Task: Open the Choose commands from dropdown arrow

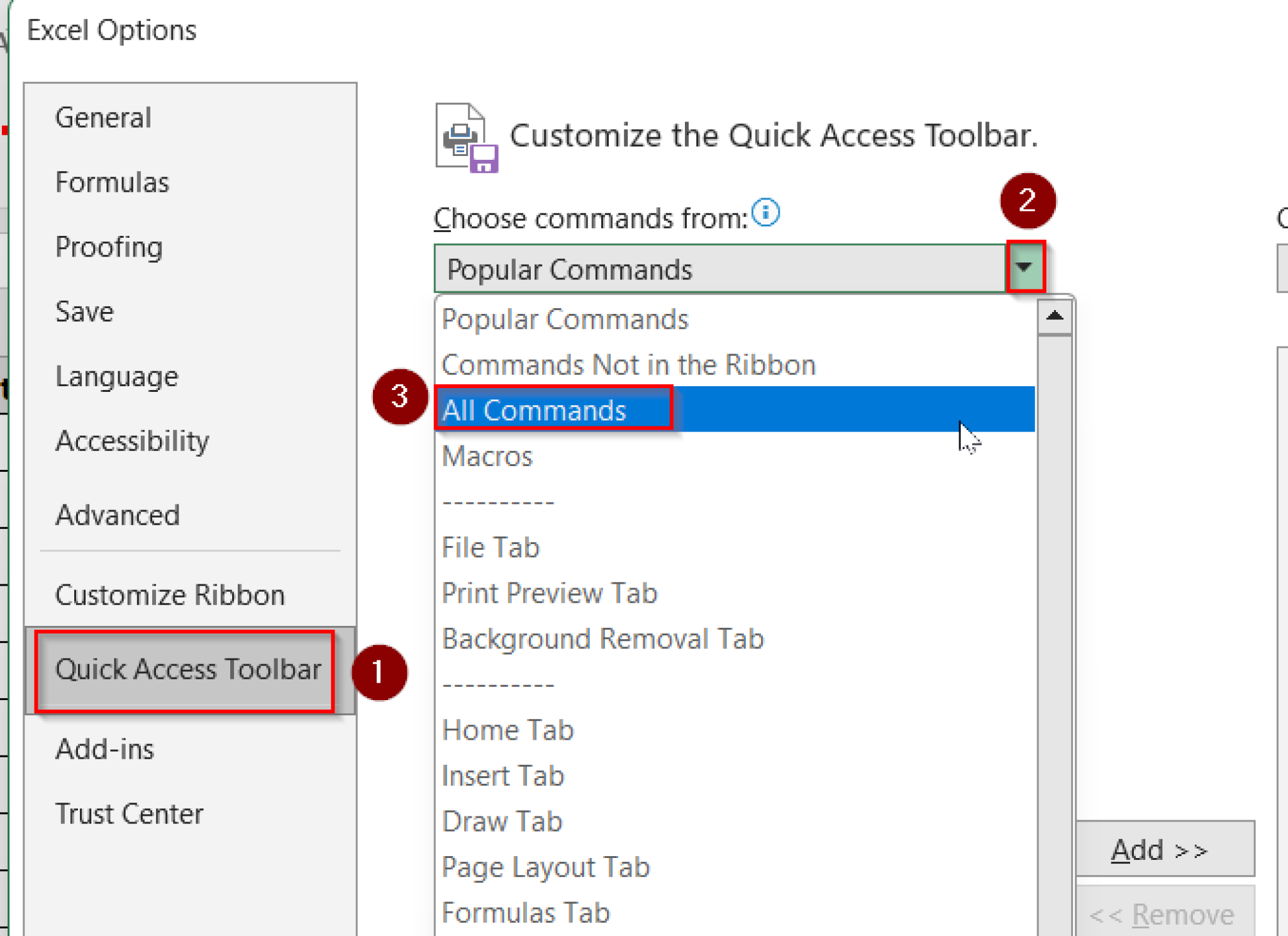Action: click(x=1024, y=267)
